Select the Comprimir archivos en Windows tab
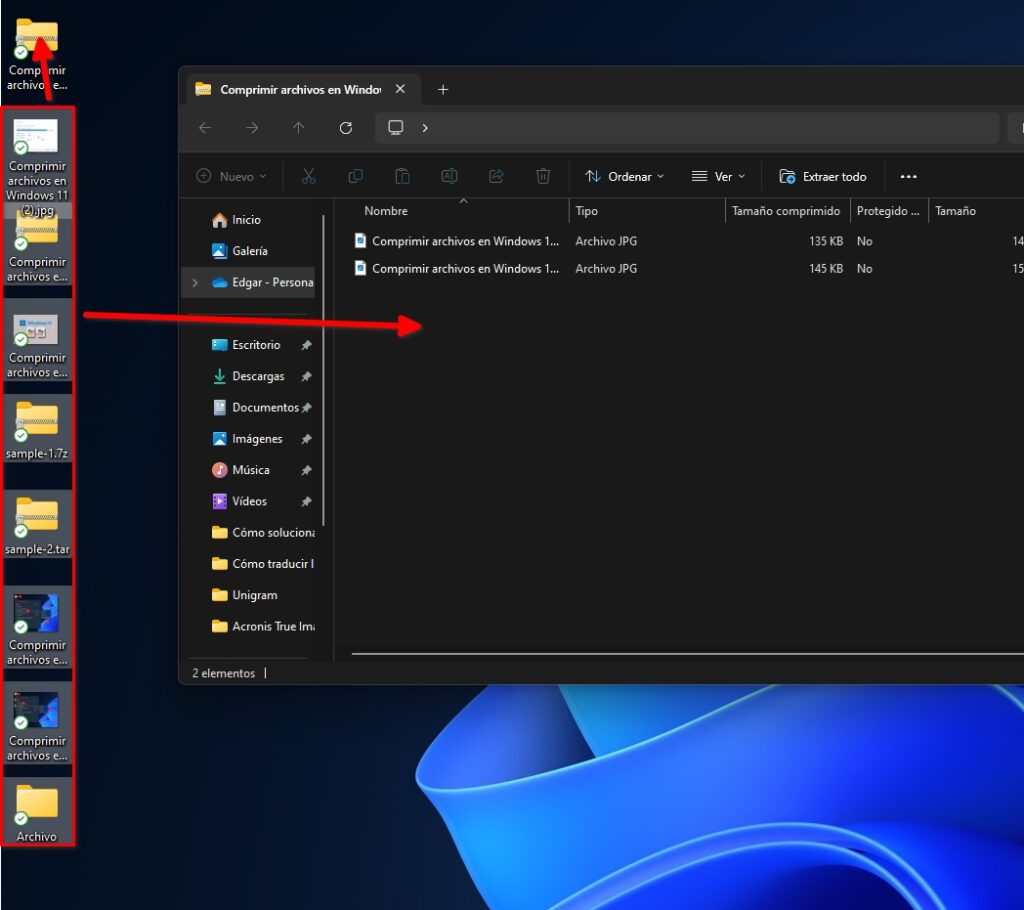Image resolution: width=1024 pixels, height=910 pixels. click(x=300, y=89)
